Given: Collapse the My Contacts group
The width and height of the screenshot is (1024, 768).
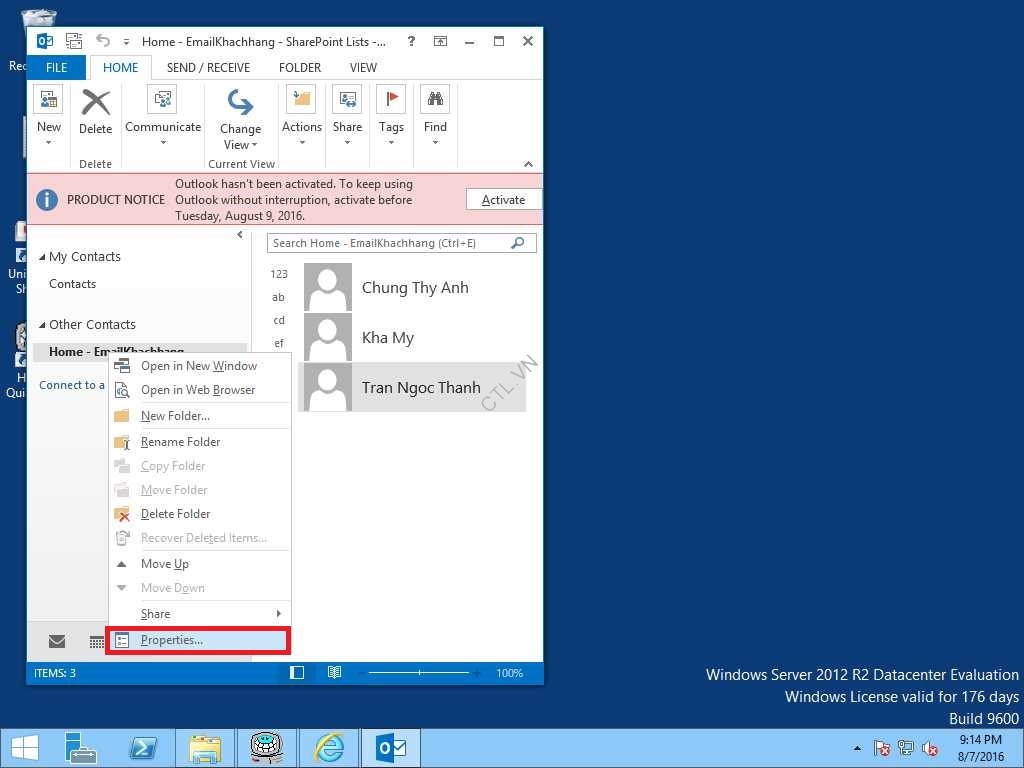Looking at the screenshot, I should pos(42,257).
